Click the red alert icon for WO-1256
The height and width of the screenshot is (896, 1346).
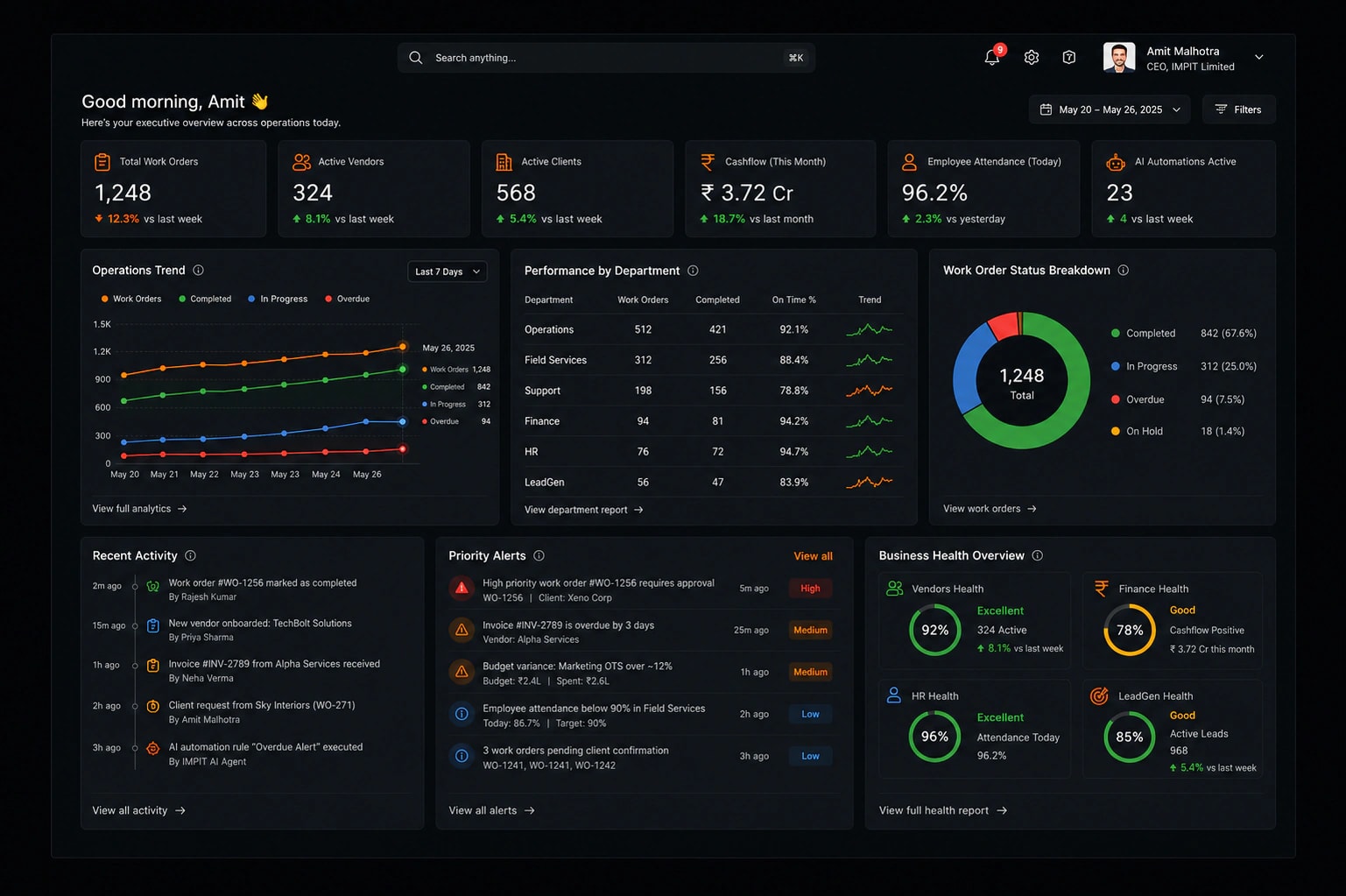click(x=462, y=589)
